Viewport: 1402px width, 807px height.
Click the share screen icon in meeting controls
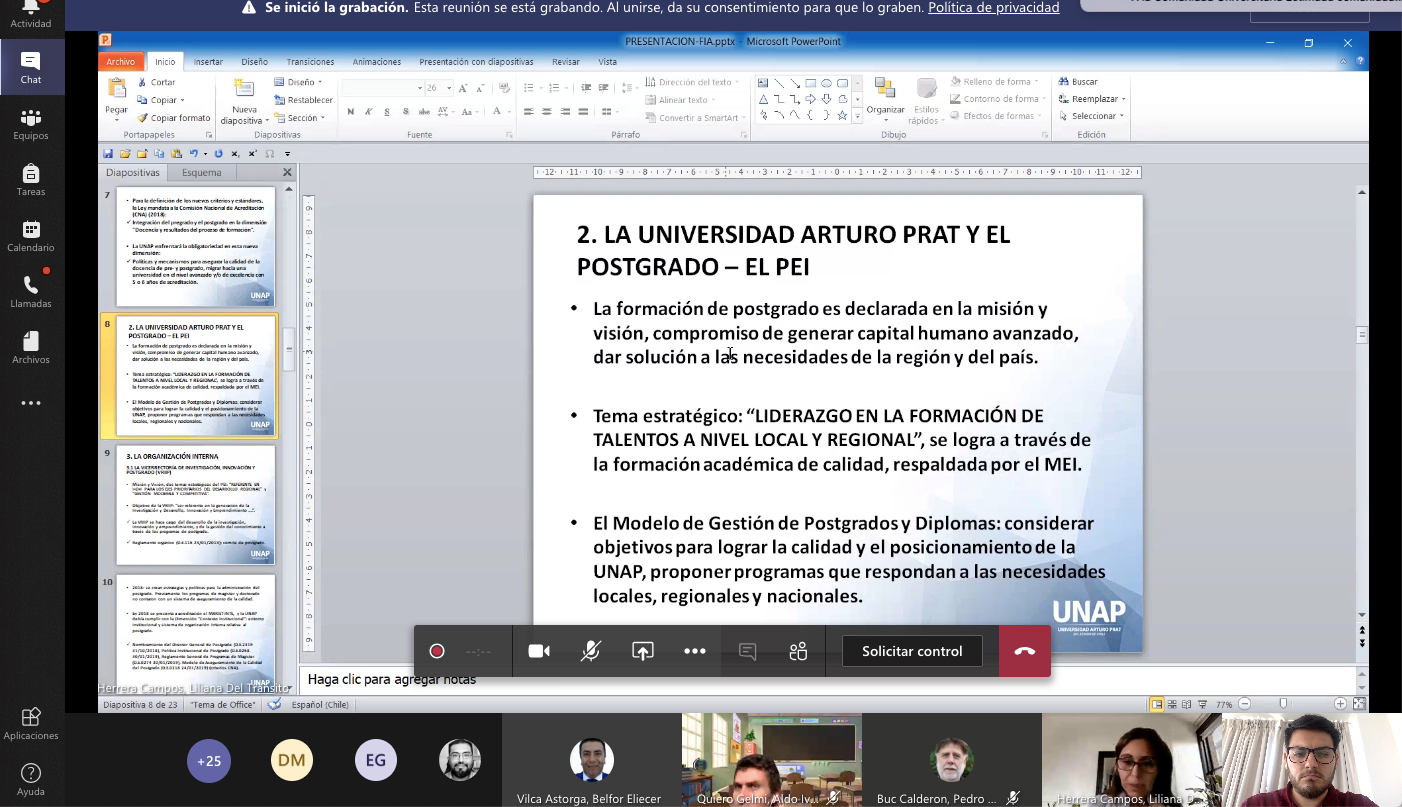[643, 650]
